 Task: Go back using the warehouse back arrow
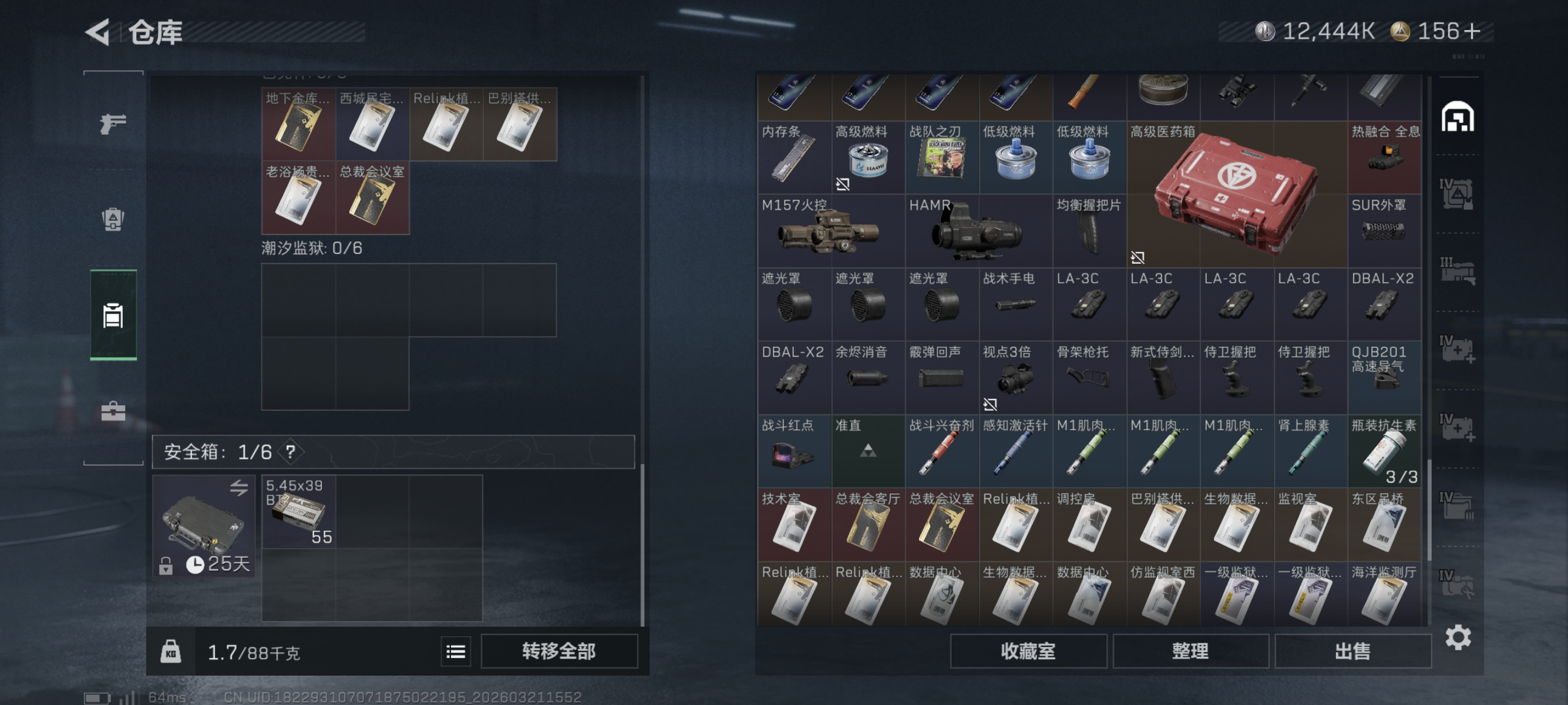(98, 32)
